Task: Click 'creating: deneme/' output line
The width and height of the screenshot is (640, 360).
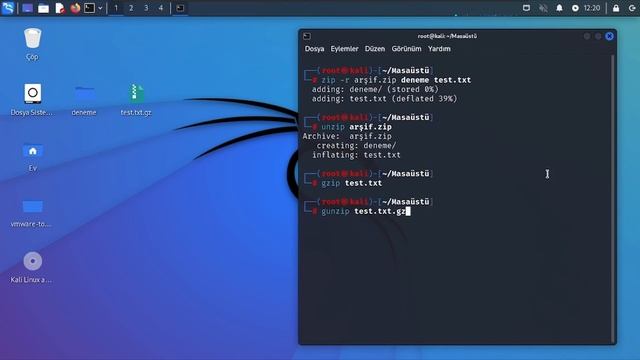Action: (356, 146)
